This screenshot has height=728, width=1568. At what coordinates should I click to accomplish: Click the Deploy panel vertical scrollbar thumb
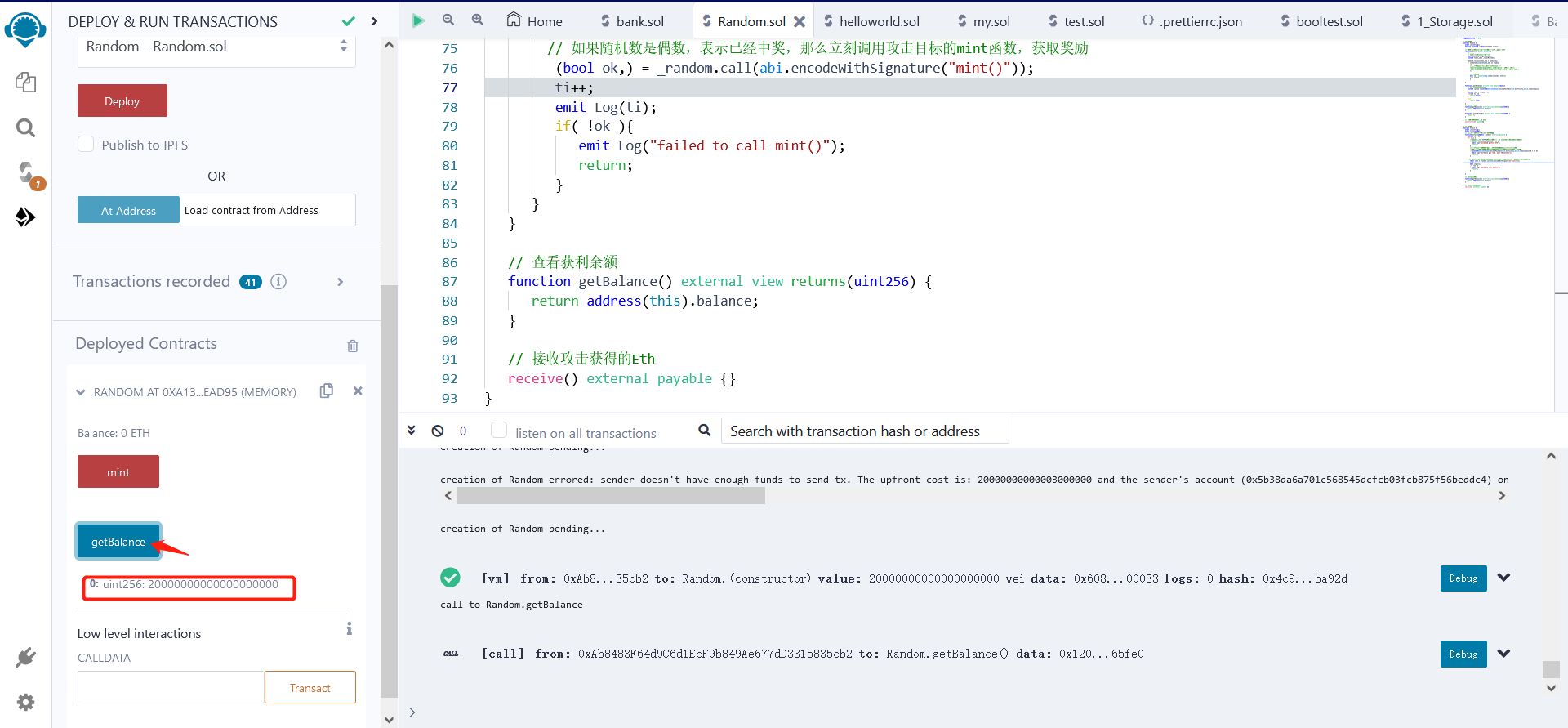click(389, 492)
